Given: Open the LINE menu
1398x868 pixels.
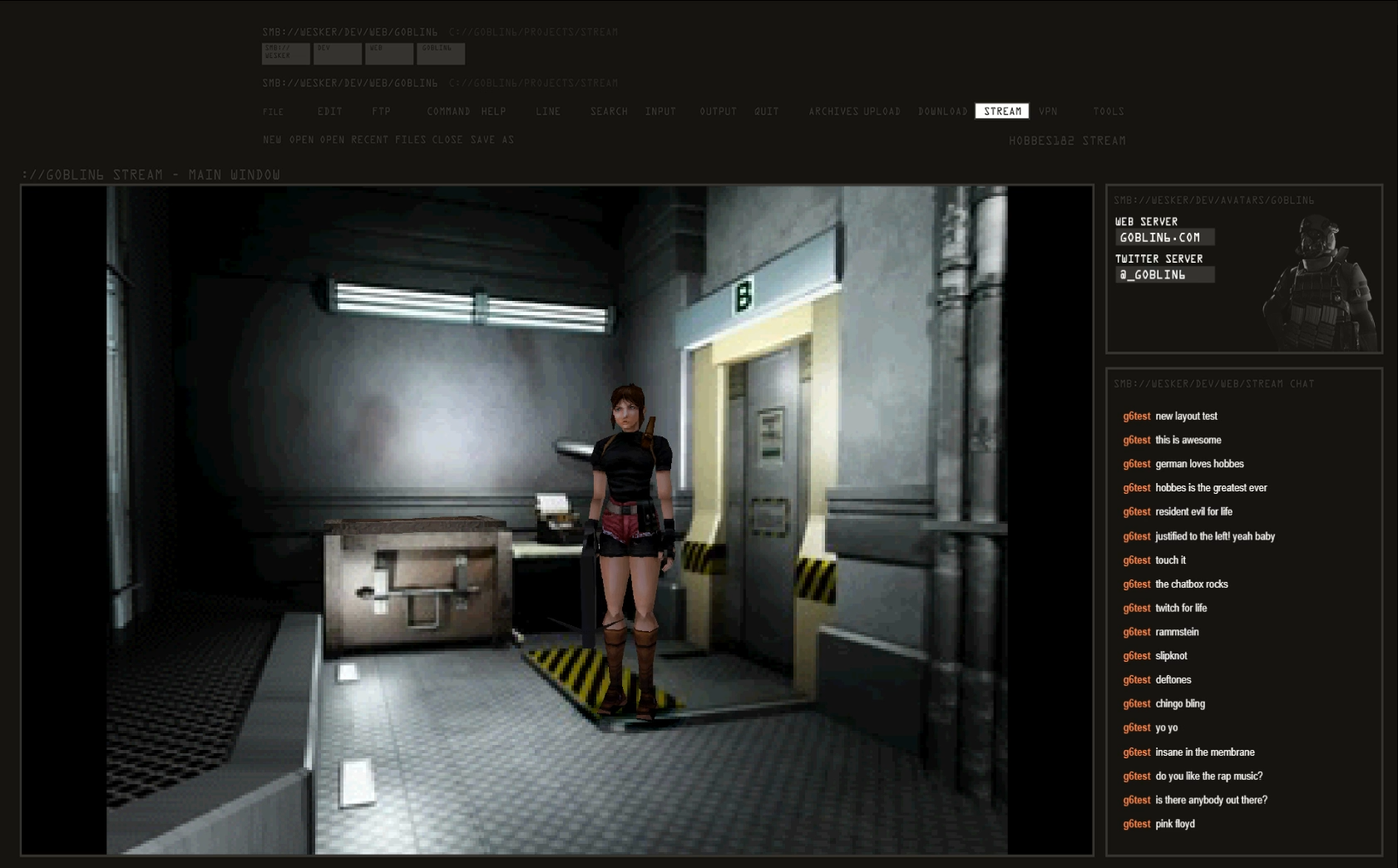Looking at the screenshot, I should [x=548, y=111].
